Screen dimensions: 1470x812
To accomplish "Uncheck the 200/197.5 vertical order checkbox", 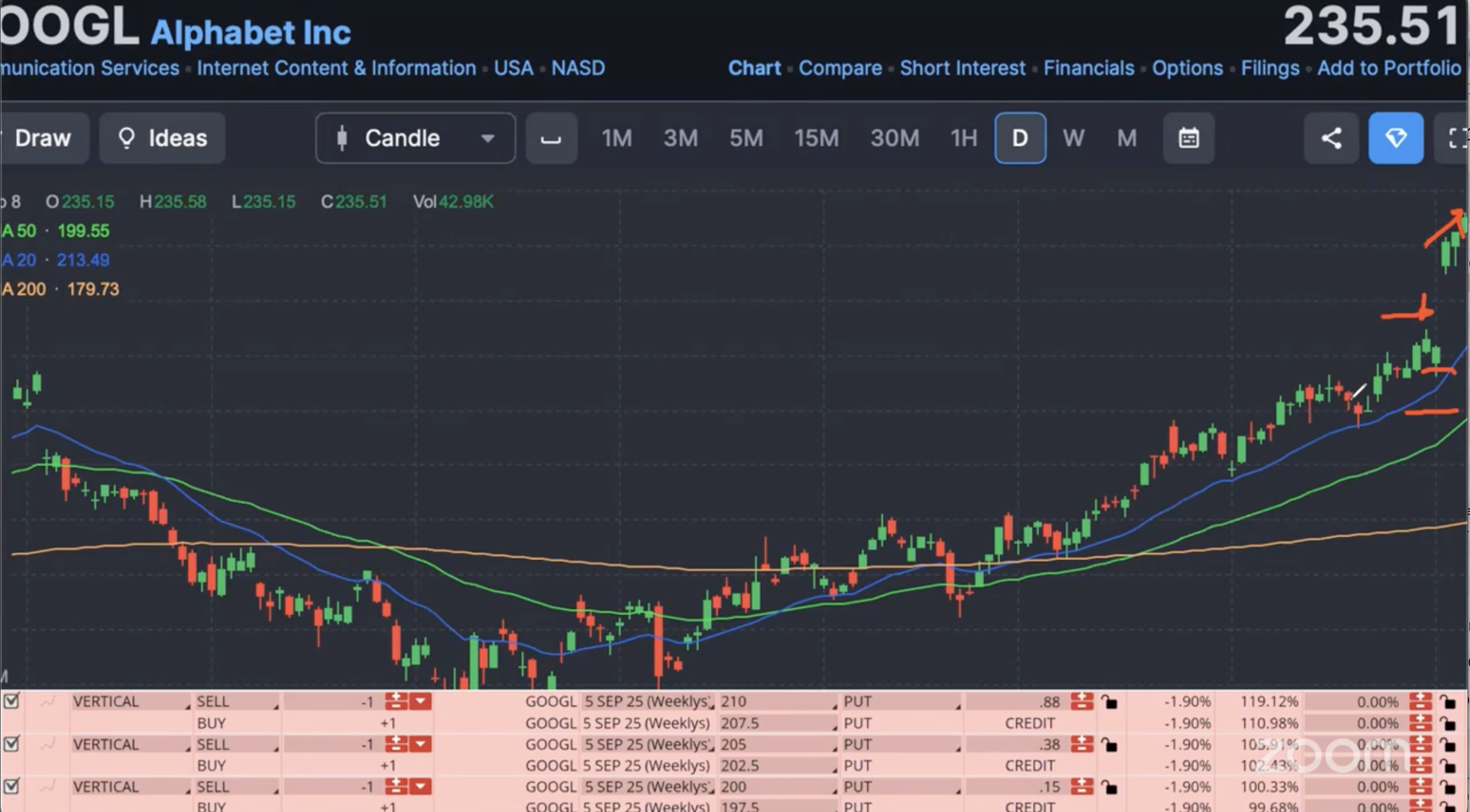I will [11, 786].
